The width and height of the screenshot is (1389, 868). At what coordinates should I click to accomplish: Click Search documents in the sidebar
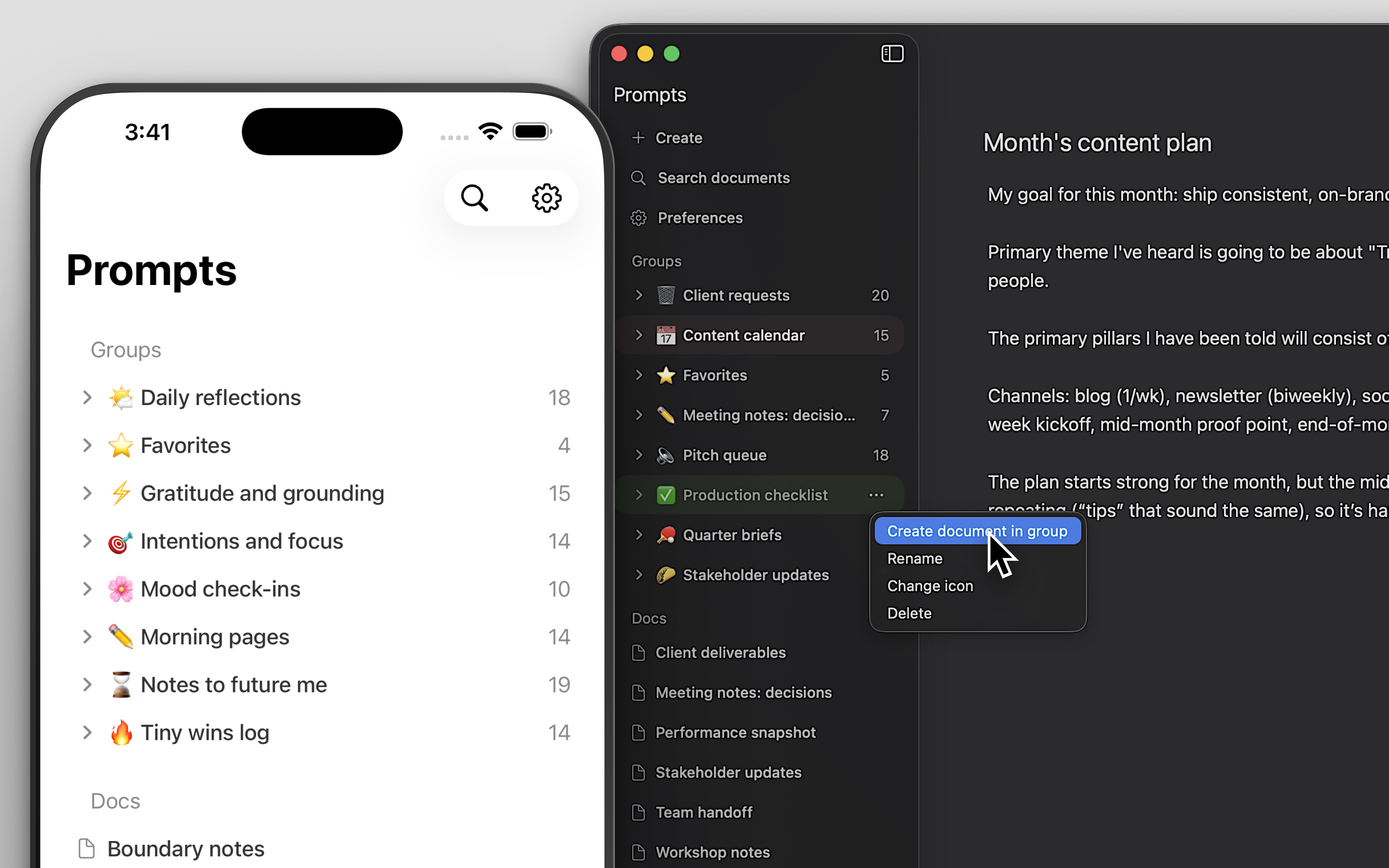(x=723, y=177)
